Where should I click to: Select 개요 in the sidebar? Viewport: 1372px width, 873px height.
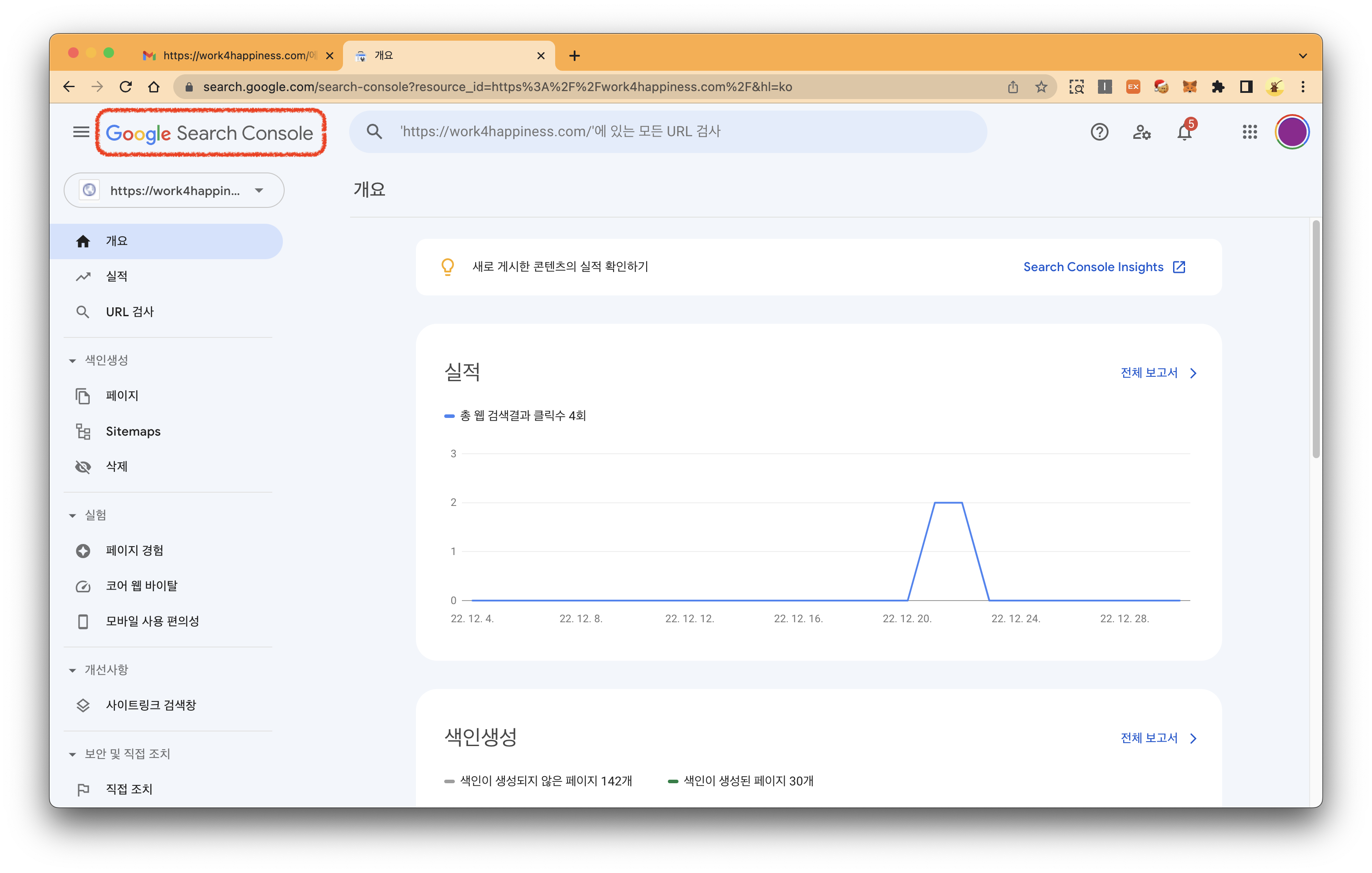[x=166, y=241]
